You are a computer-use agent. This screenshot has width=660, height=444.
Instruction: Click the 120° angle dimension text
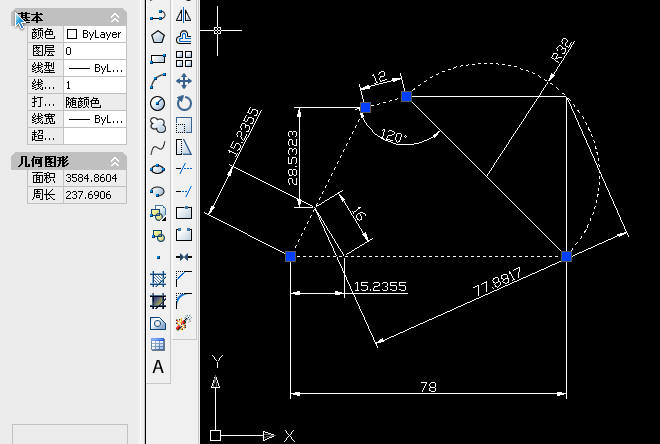tap(394, 136)
